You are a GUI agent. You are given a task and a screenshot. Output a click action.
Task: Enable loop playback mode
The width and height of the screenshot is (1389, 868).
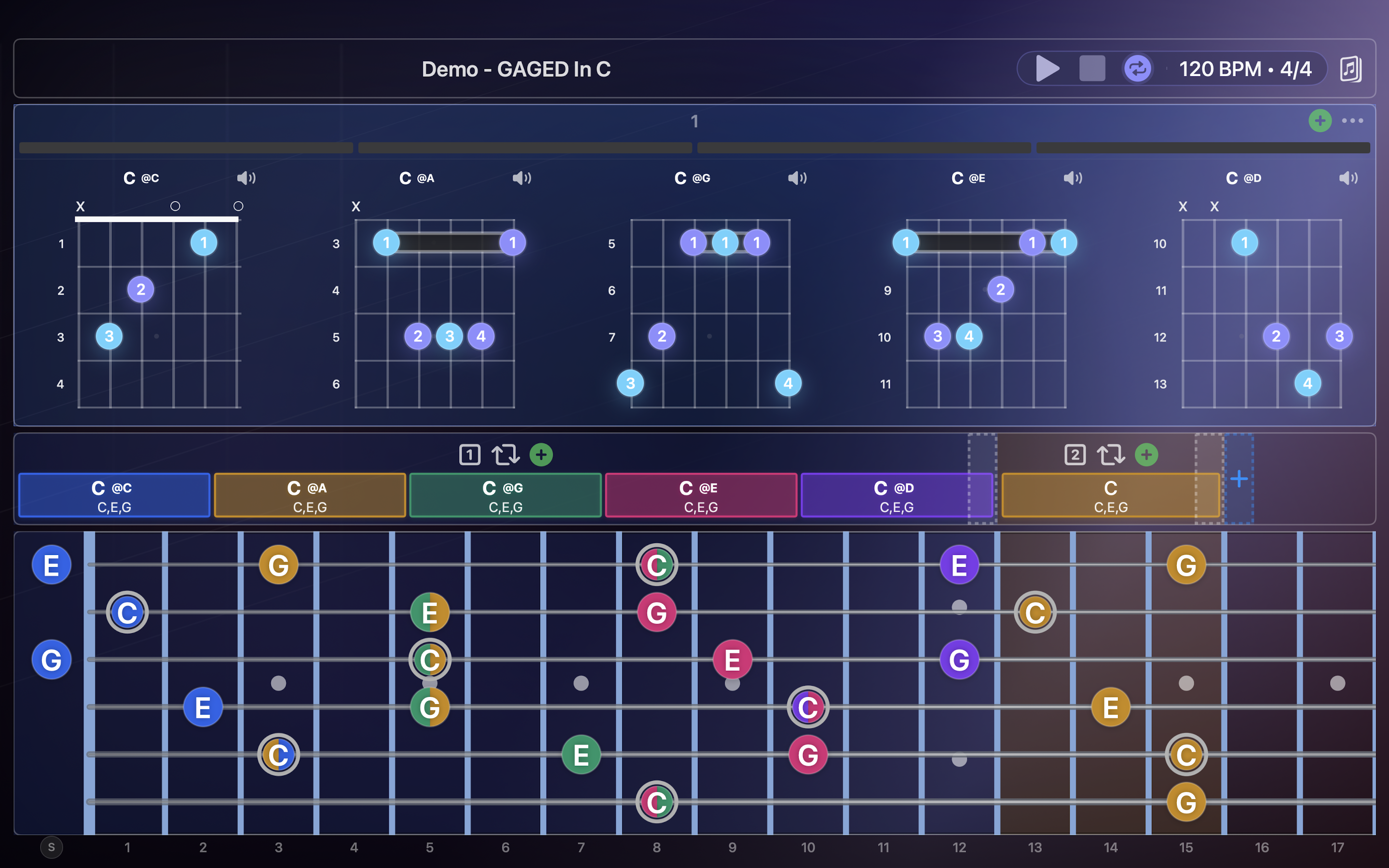[1137, 68]
